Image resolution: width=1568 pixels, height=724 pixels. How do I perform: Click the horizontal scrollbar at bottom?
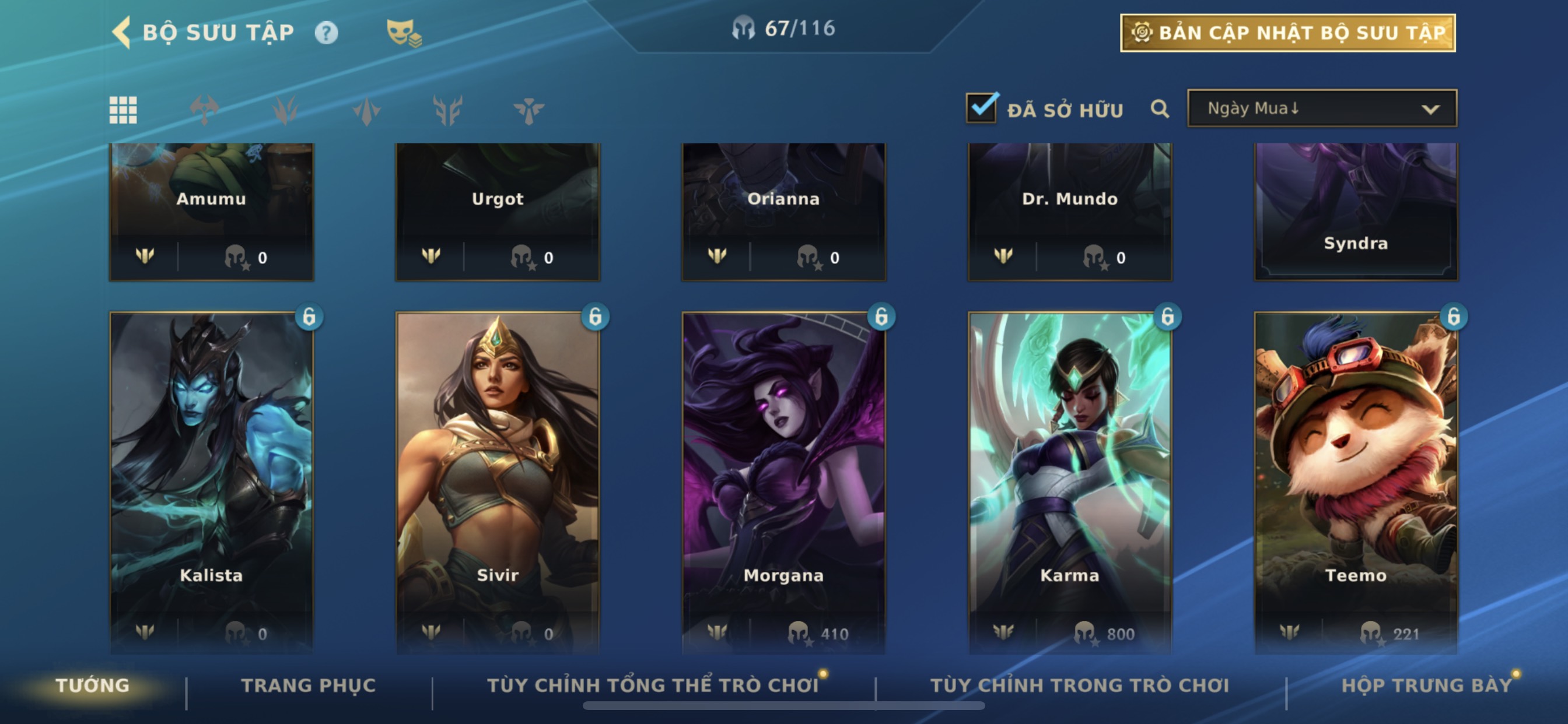(x=783, y=706)
